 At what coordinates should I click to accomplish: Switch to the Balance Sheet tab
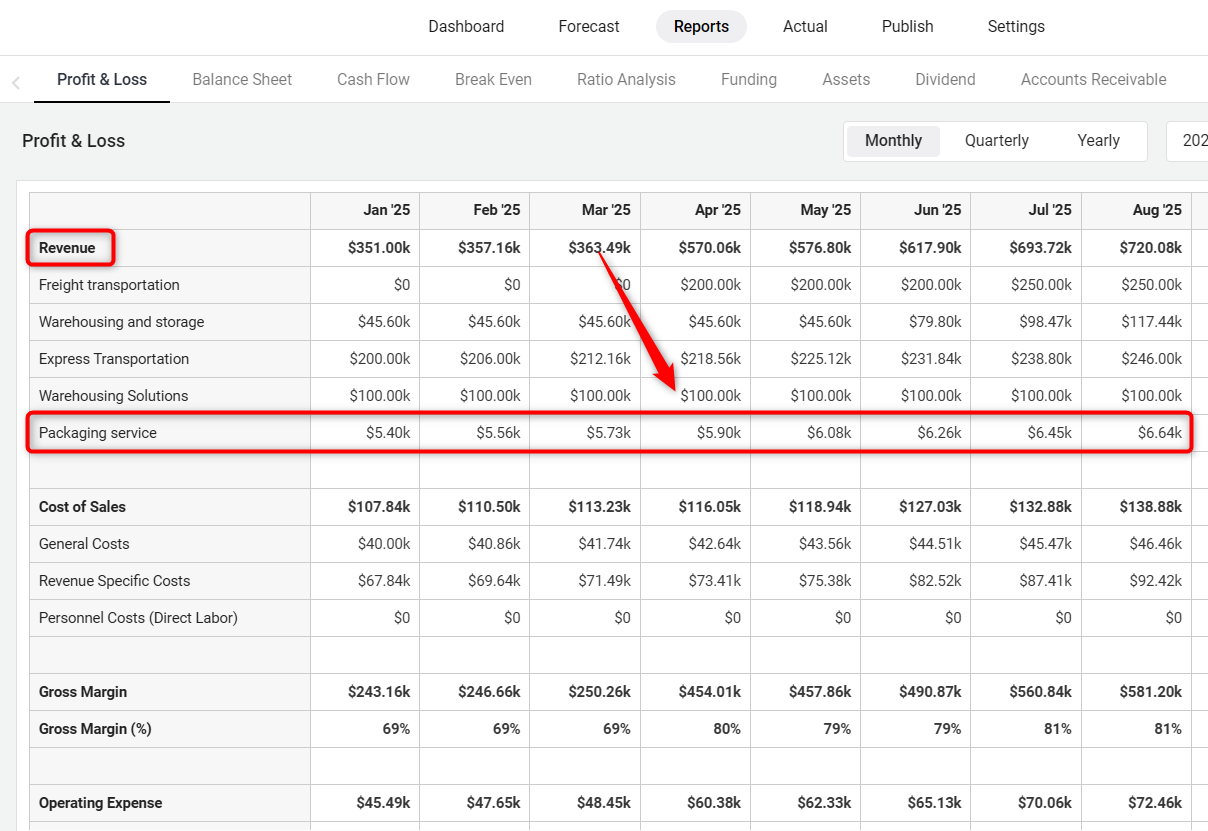point(242,80)
